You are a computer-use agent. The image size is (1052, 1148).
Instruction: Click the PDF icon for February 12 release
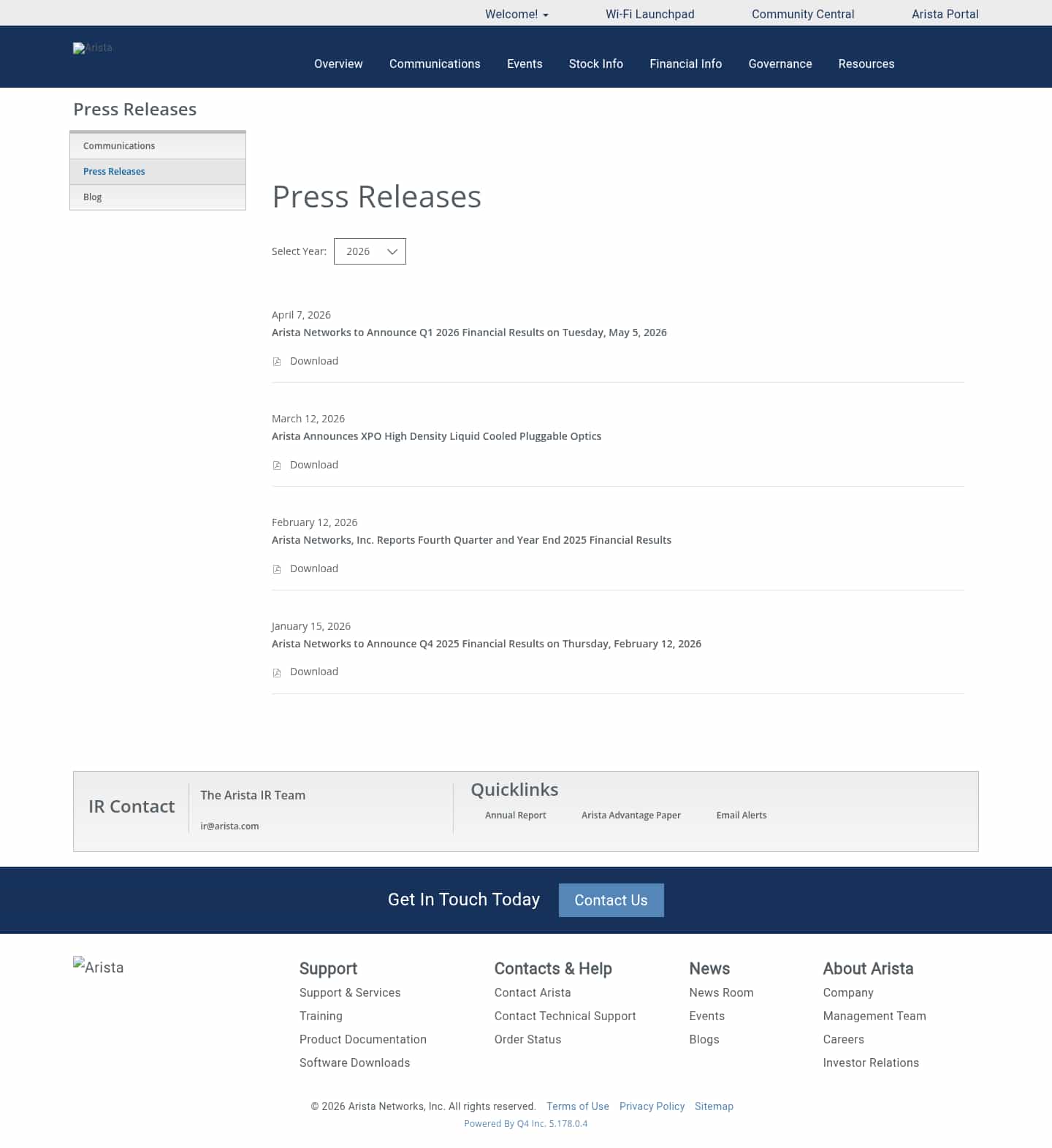tap(277, 569)
